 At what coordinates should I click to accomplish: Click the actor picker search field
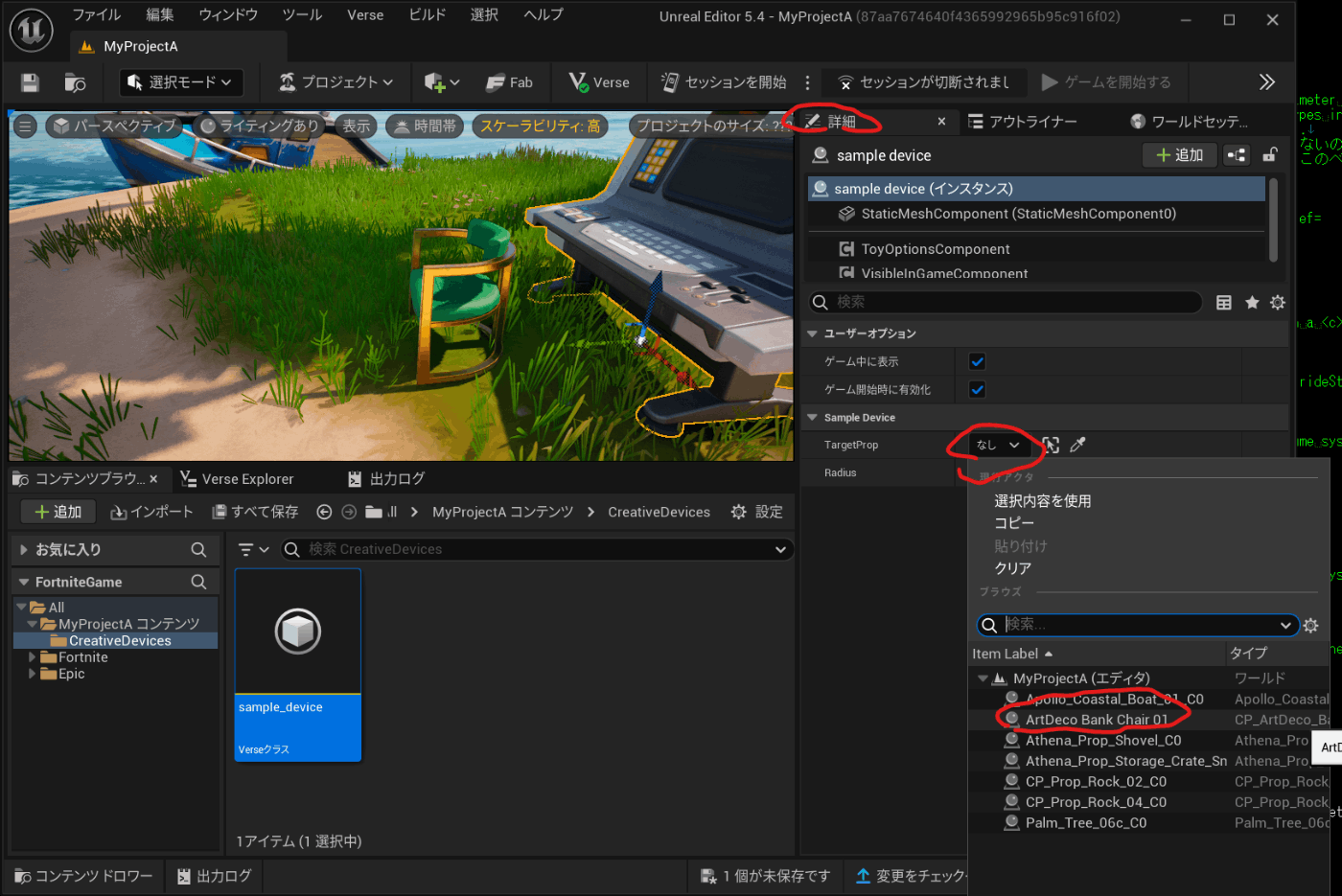pos(1138,625)
